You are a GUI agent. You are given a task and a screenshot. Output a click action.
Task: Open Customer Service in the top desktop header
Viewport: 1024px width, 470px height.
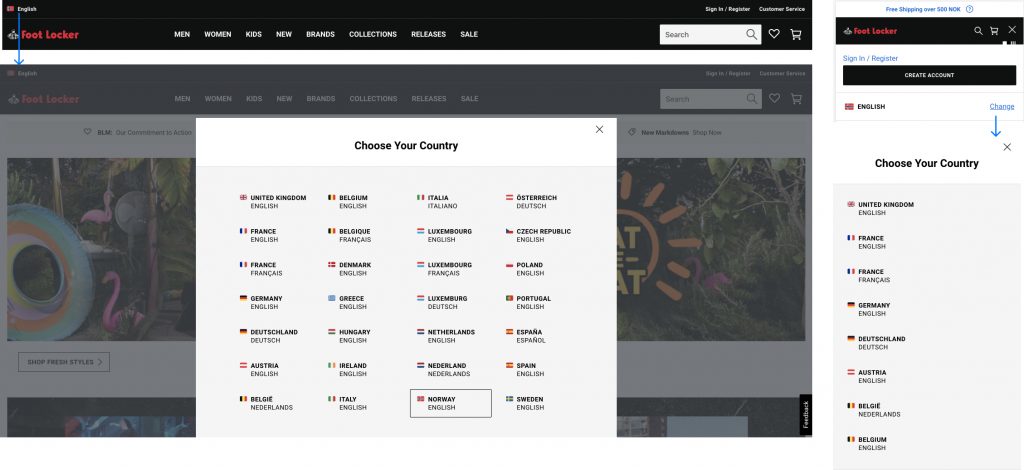coord(782,9)
